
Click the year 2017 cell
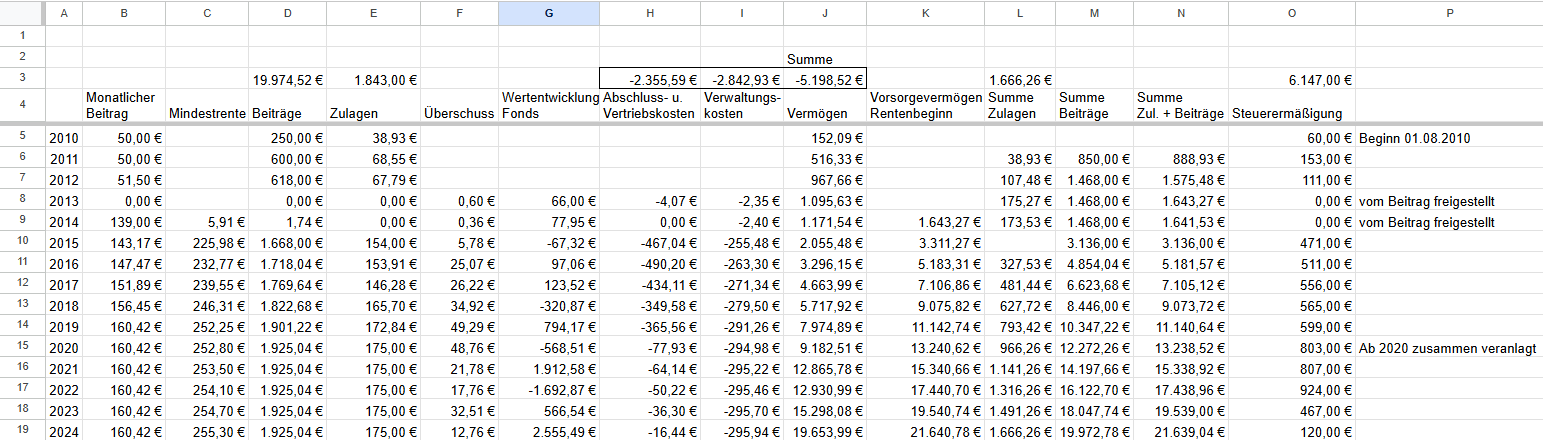point(63,285)
